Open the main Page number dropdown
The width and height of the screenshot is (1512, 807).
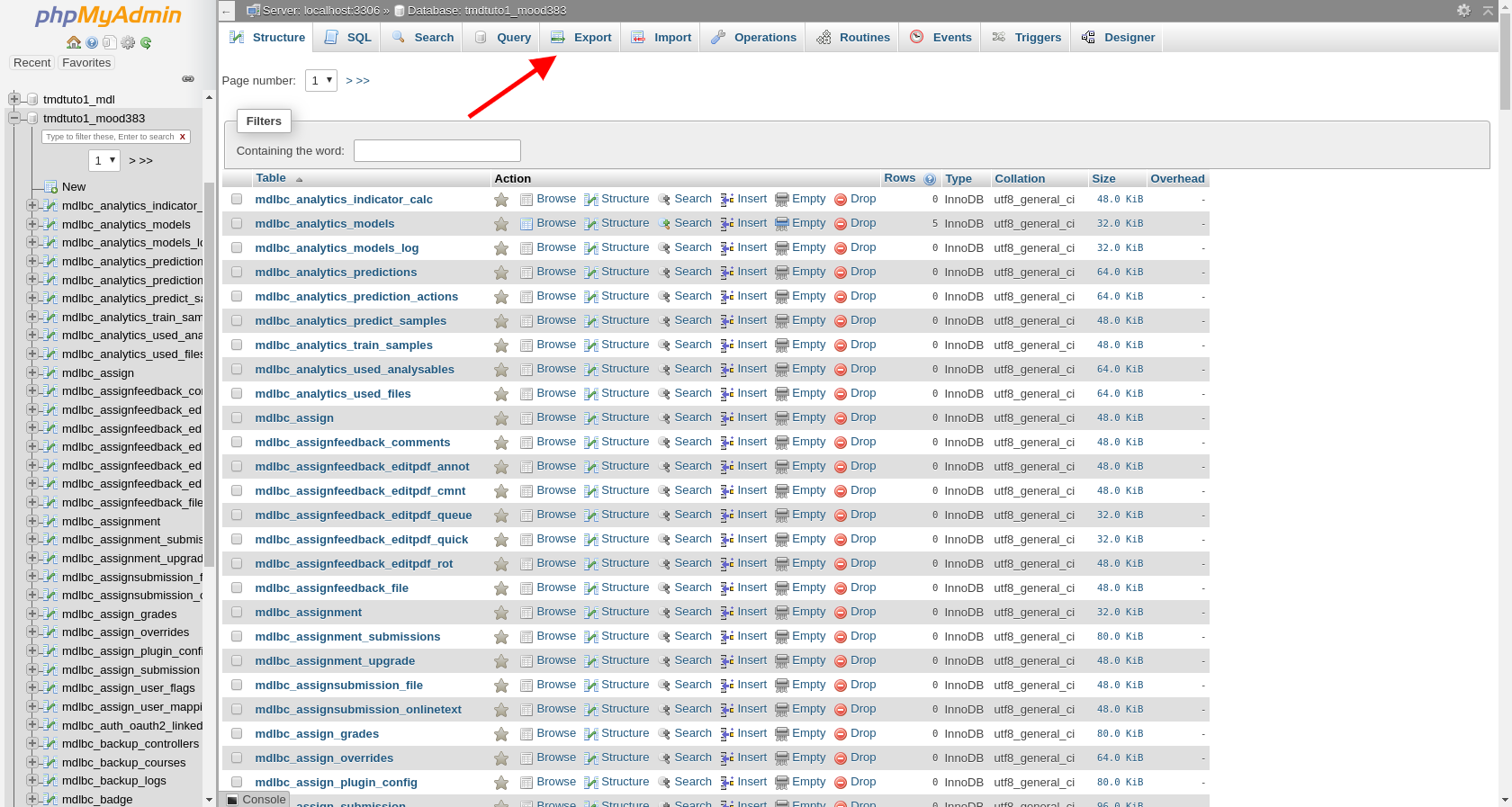pos(321,80)
